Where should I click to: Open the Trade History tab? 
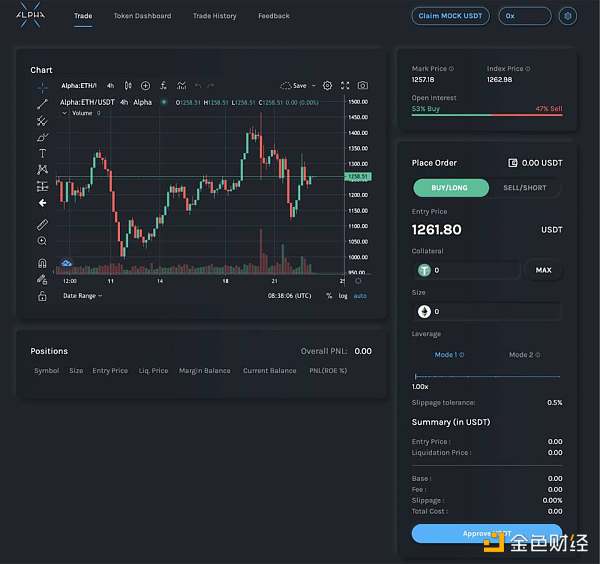[215, 16]
